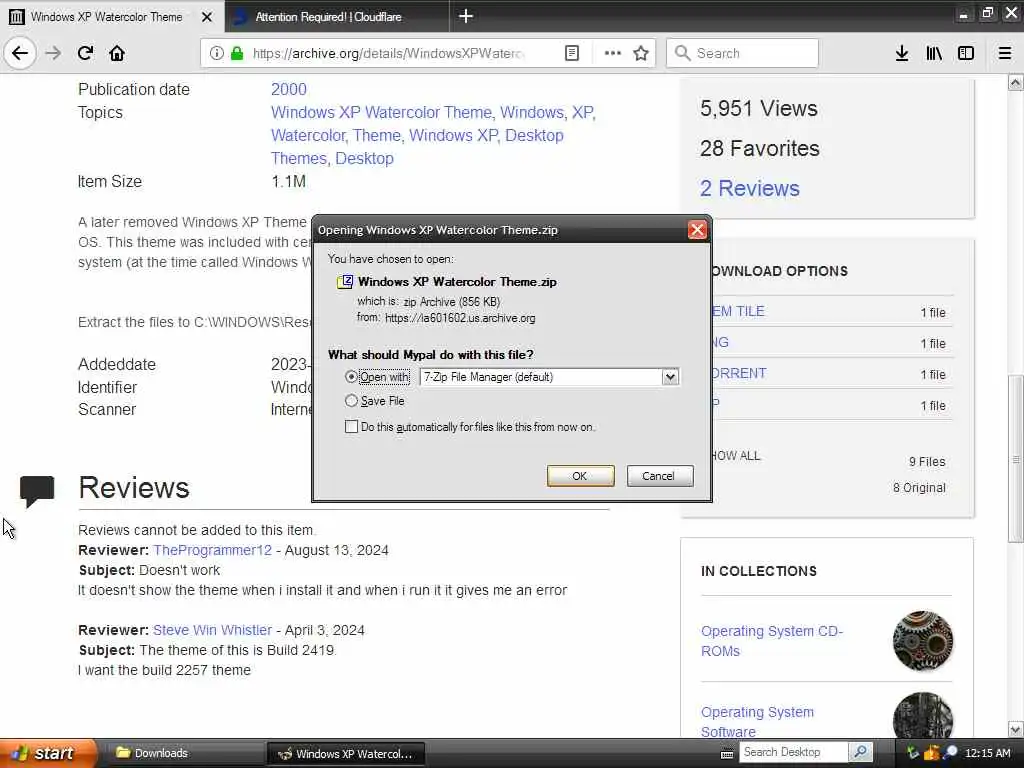Click the Windows XP Watercolor Theme topic link

pos(381,112)
